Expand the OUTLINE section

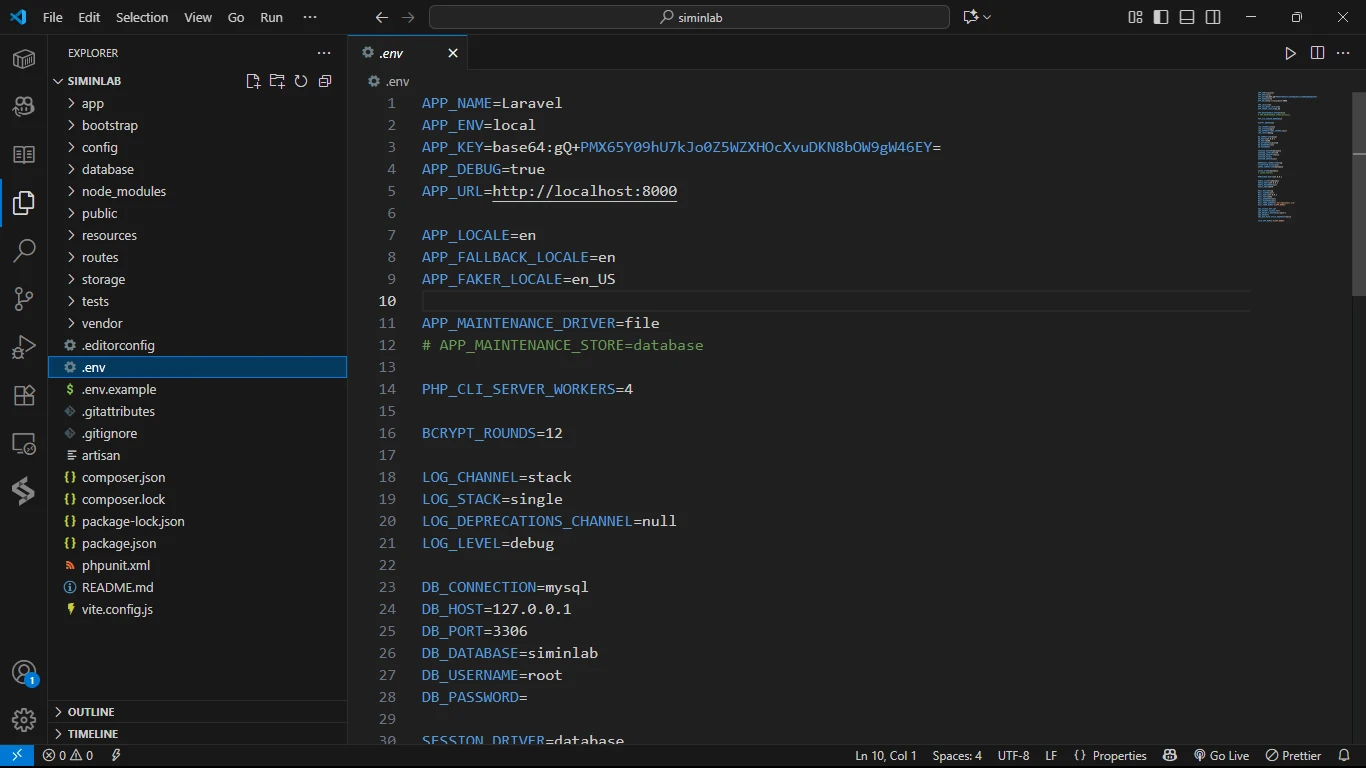(x=91, y=712)
